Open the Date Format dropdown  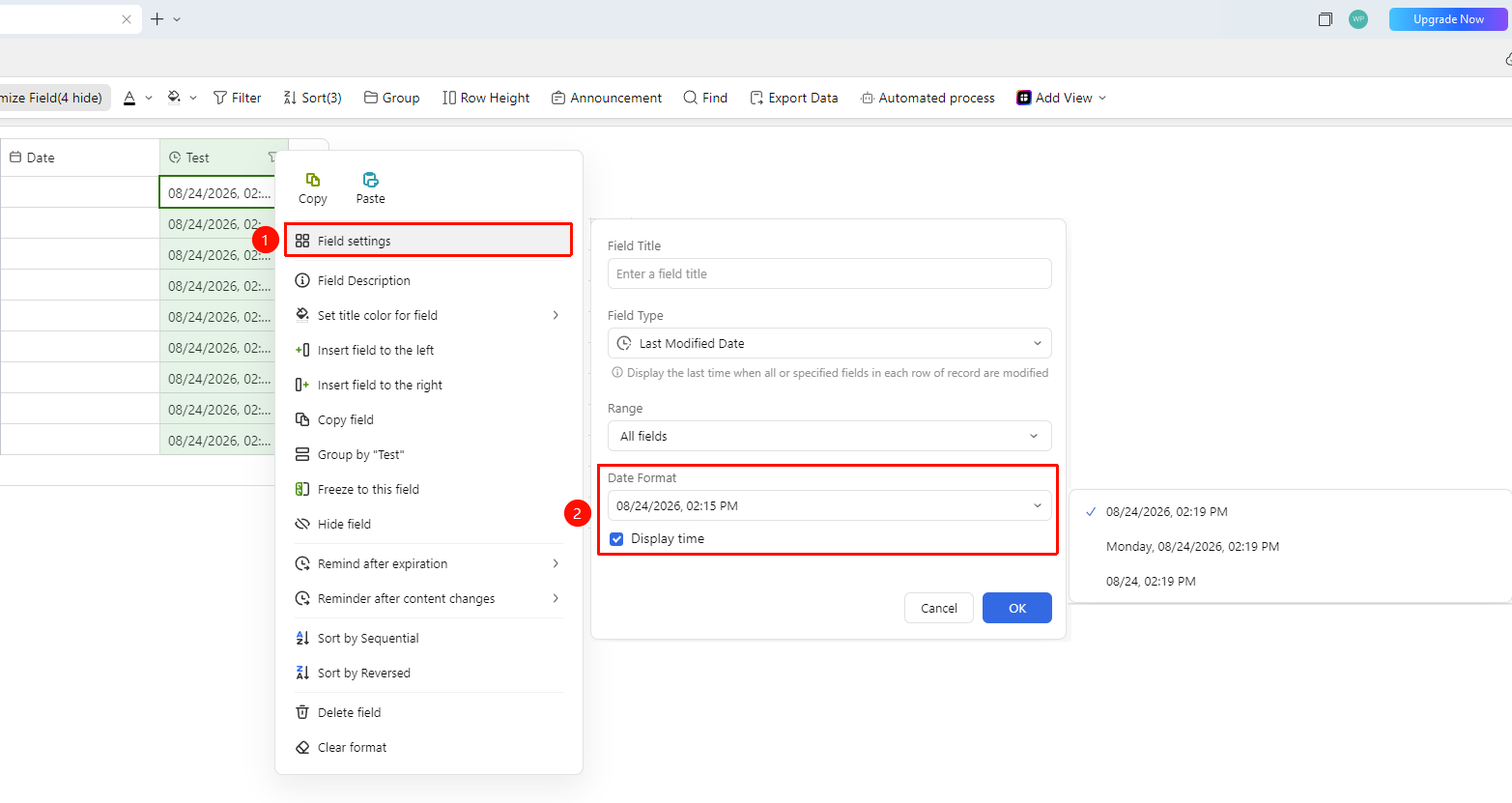click(x=830, y=505)
